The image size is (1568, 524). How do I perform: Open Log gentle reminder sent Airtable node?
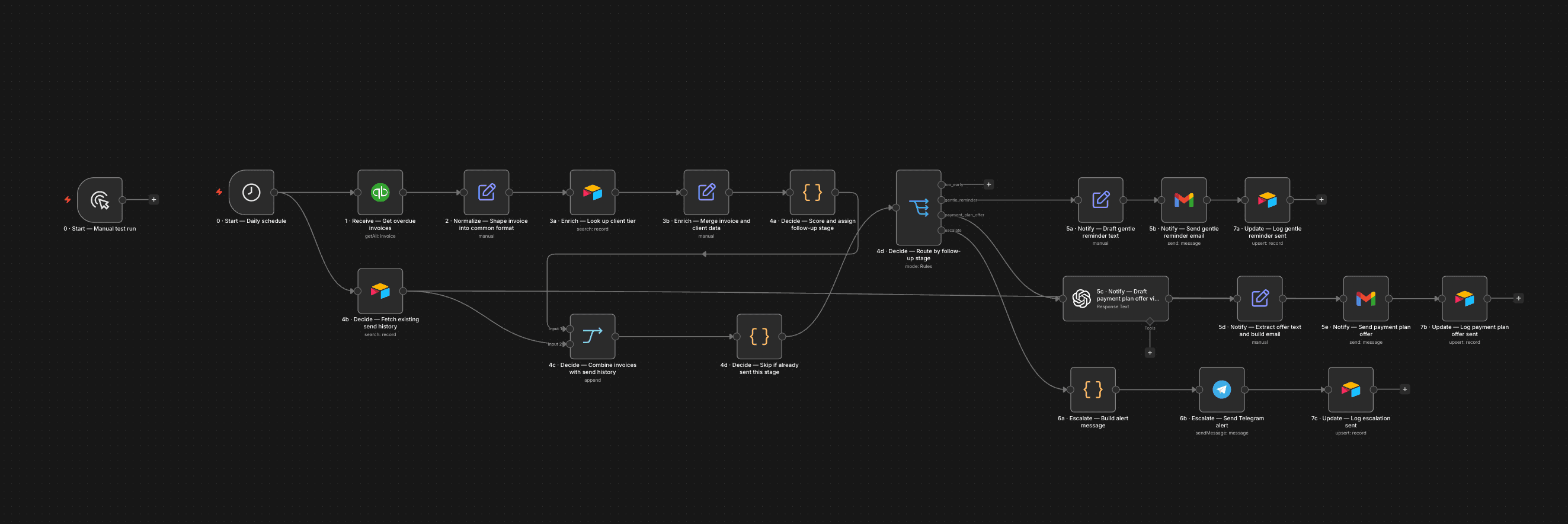(1268, 200)
